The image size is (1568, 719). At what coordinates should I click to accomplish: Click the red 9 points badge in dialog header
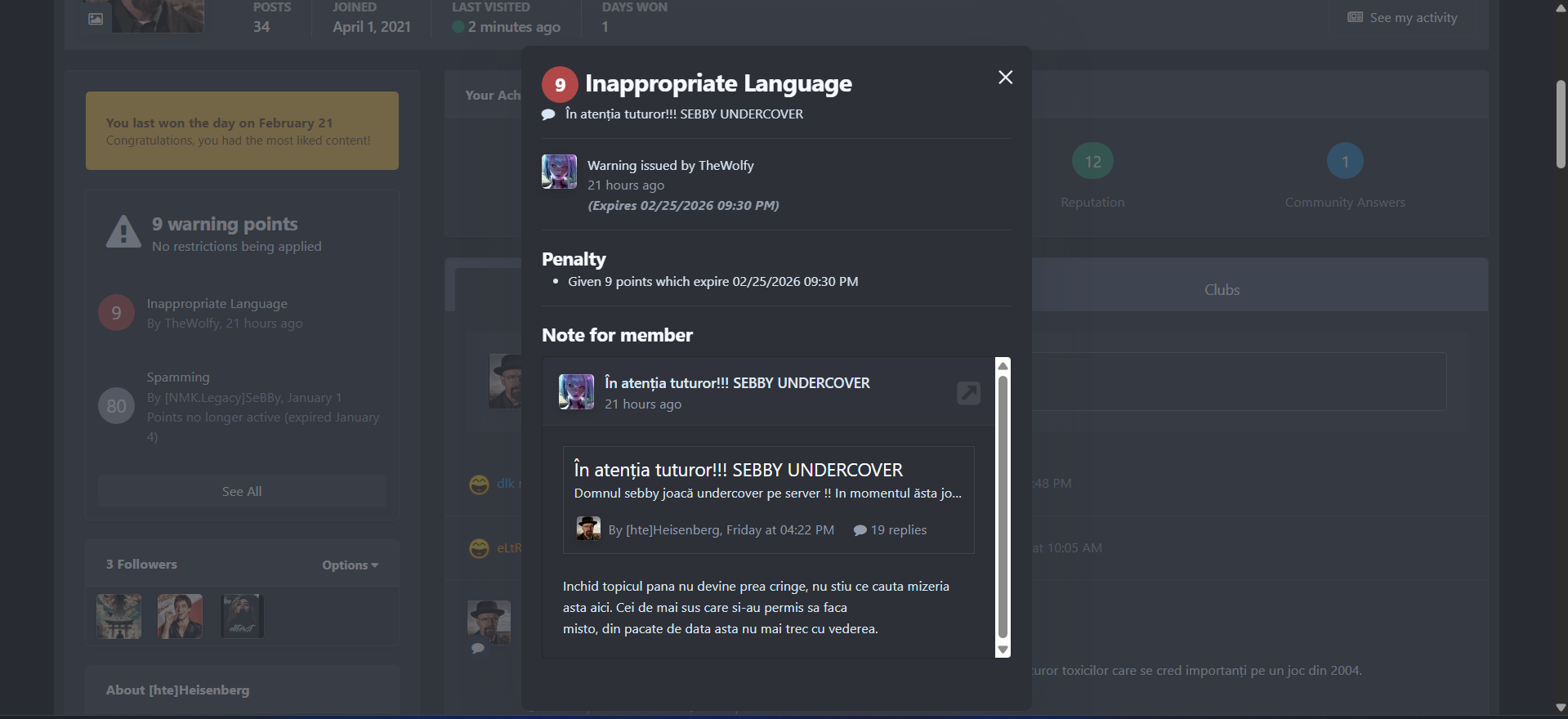pyautogui.click(x=560, y=85)
